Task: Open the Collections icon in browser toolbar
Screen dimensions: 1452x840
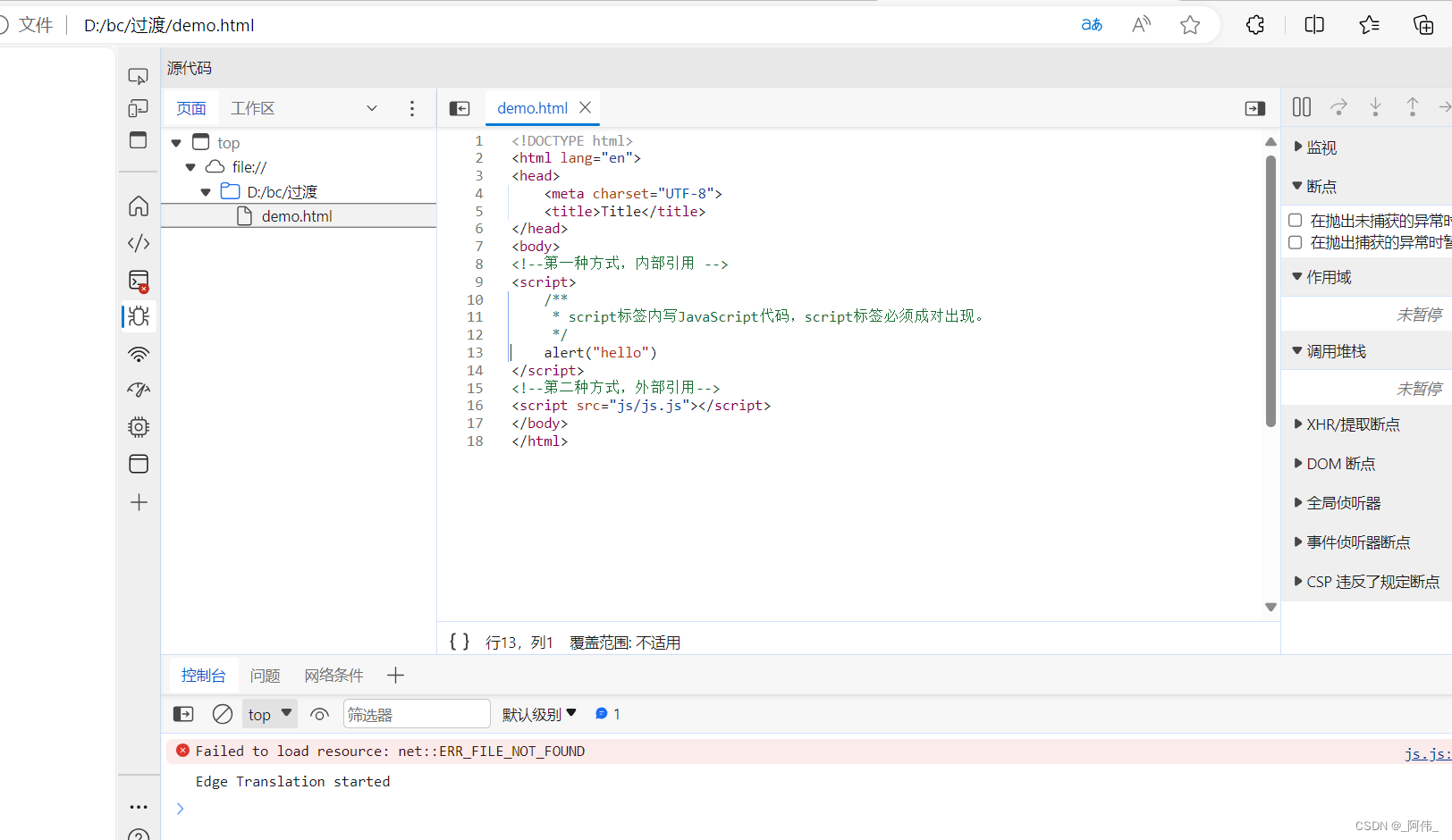Action: pyautogui.click(x=1423, y=25)
